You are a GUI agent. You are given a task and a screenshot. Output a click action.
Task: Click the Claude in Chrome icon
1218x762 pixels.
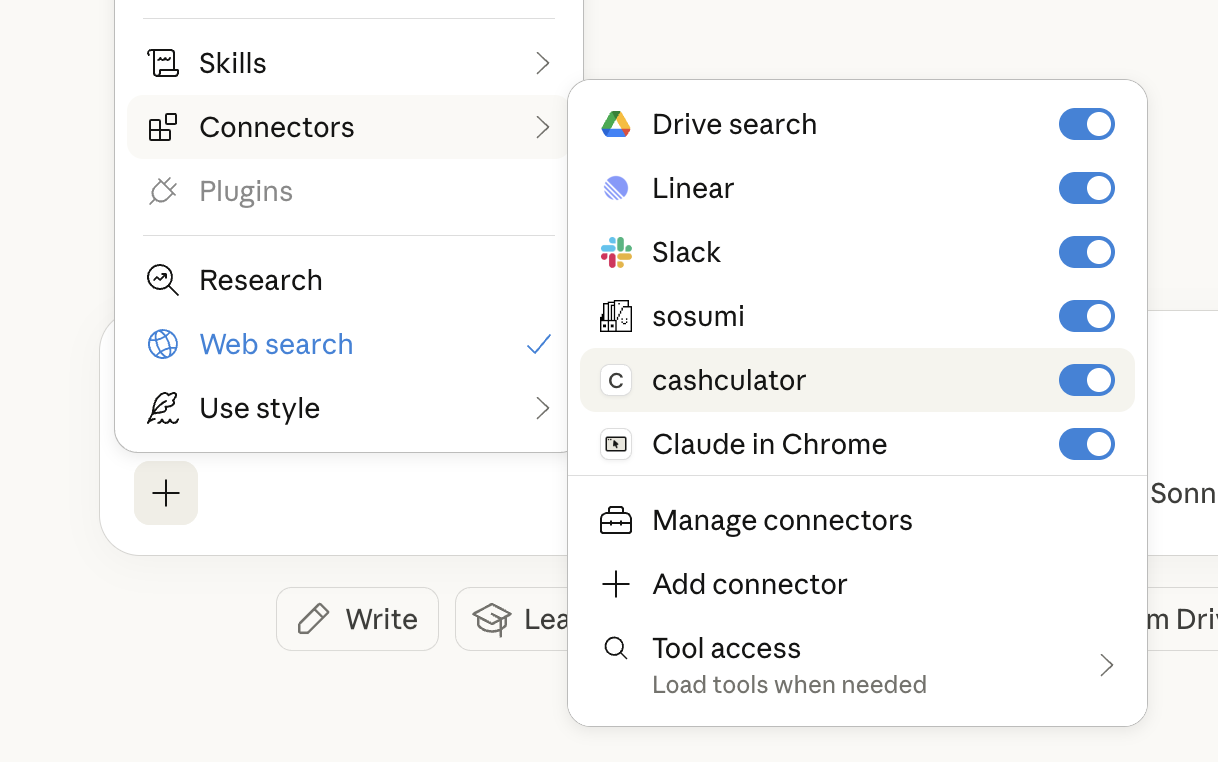coord(616,444)
